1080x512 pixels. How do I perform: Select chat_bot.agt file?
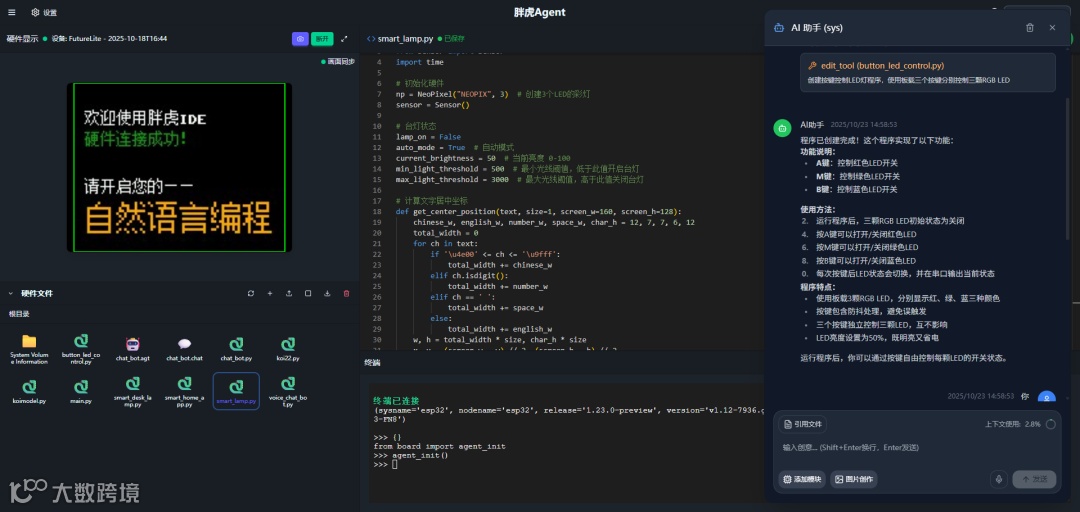coord(133,349)
